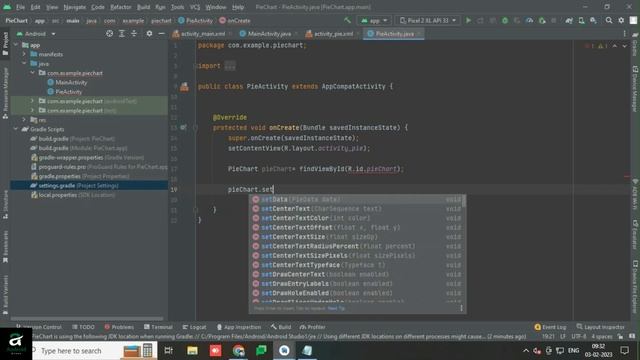Click the Make Project hammer icon
Screen dimensions: 640x360
click(347, 20)
